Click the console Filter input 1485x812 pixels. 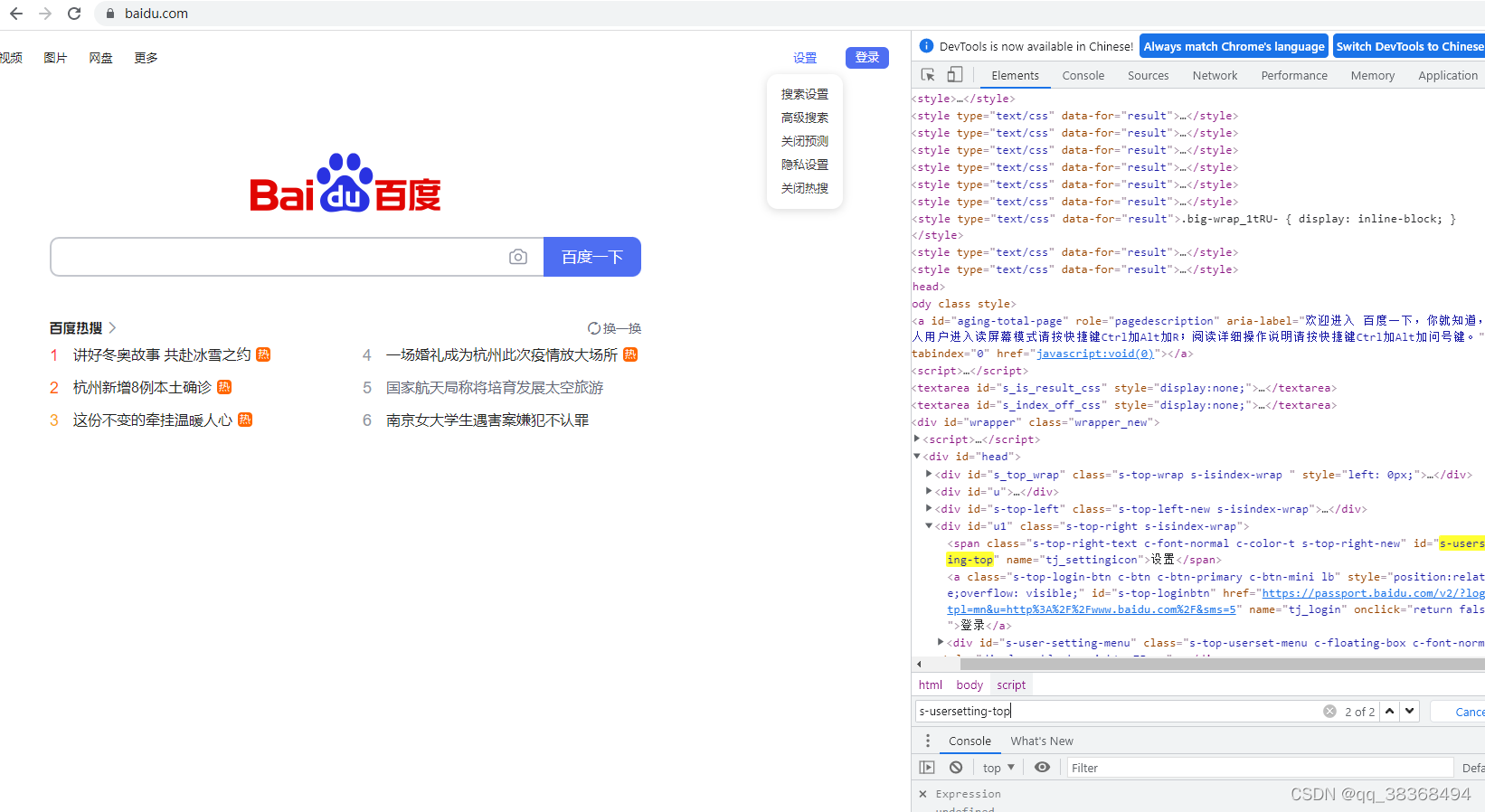click(1260, 768)
